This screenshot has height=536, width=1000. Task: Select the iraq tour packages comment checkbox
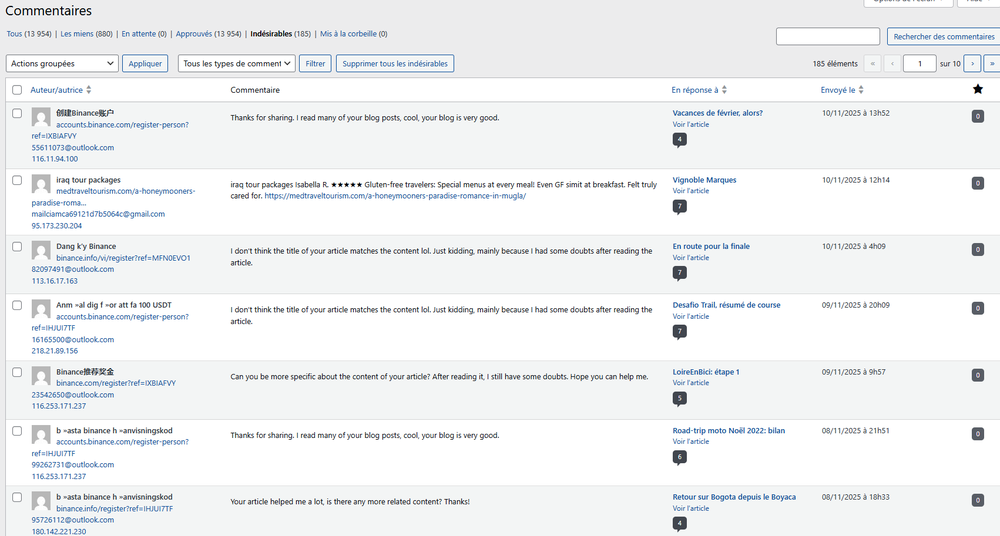click(17, 180)
